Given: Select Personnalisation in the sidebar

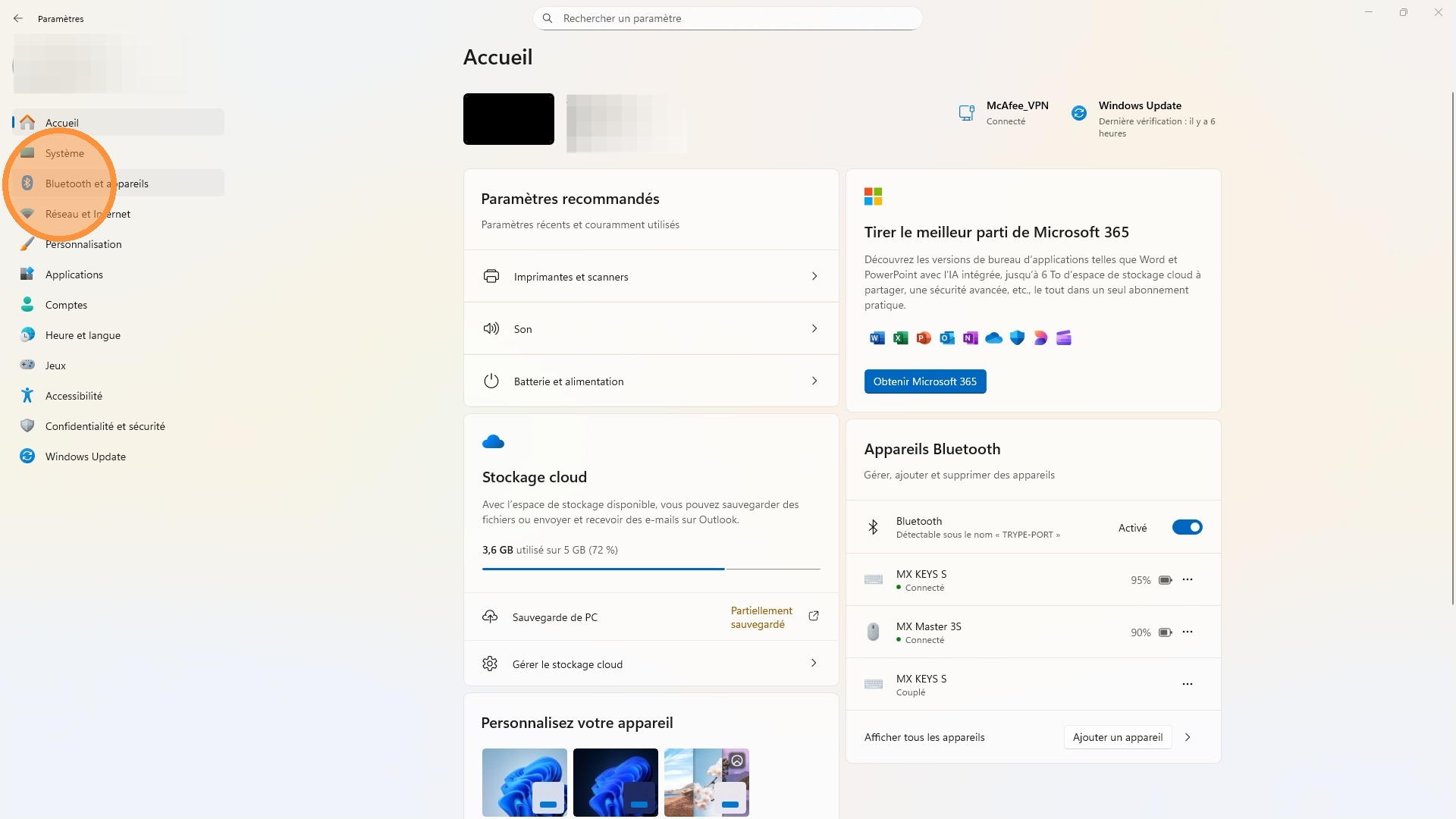Looking at the screenshot, I should tap(83, 244).
